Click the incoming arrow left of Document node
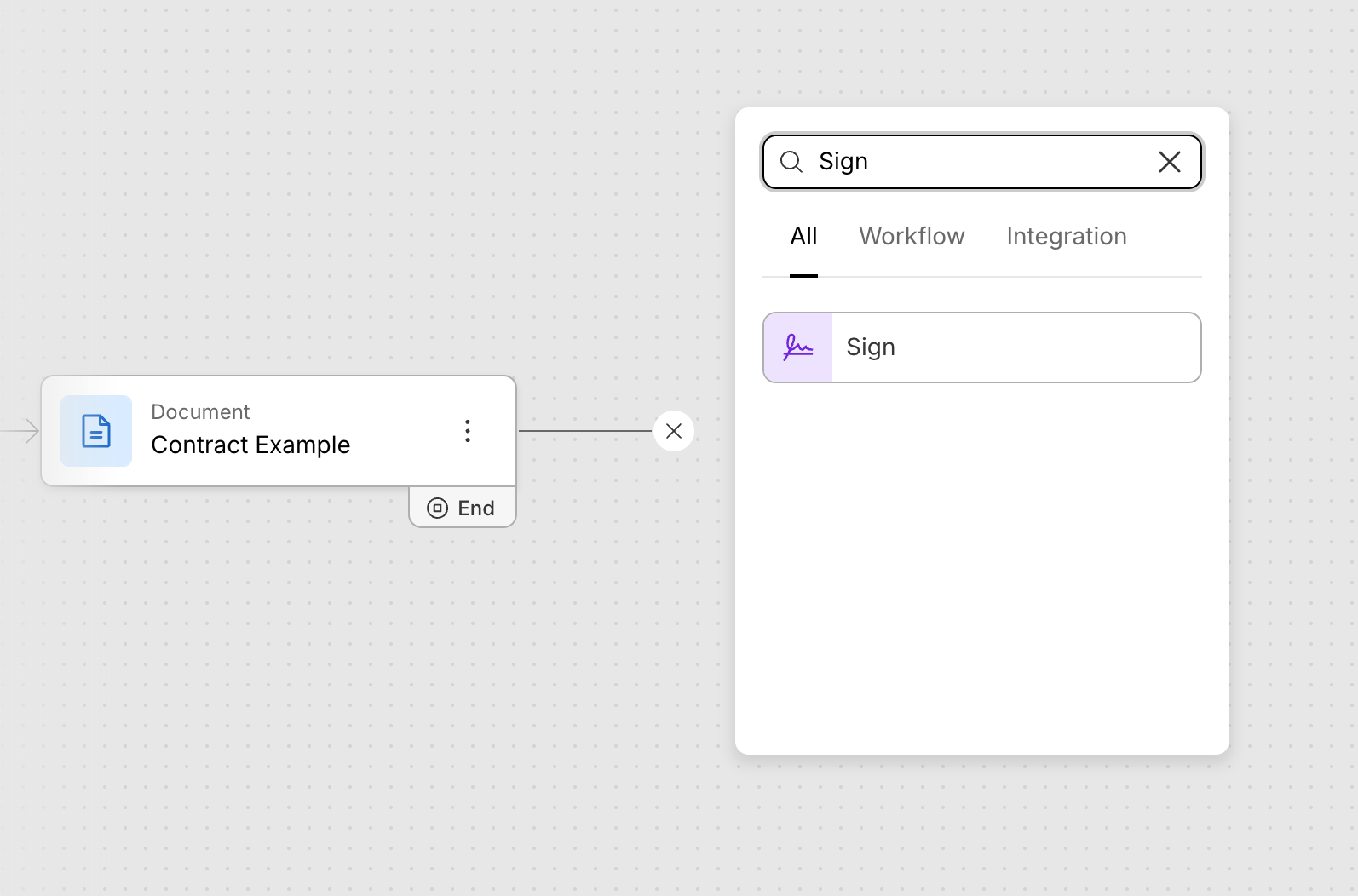 (x=20, y=431)
